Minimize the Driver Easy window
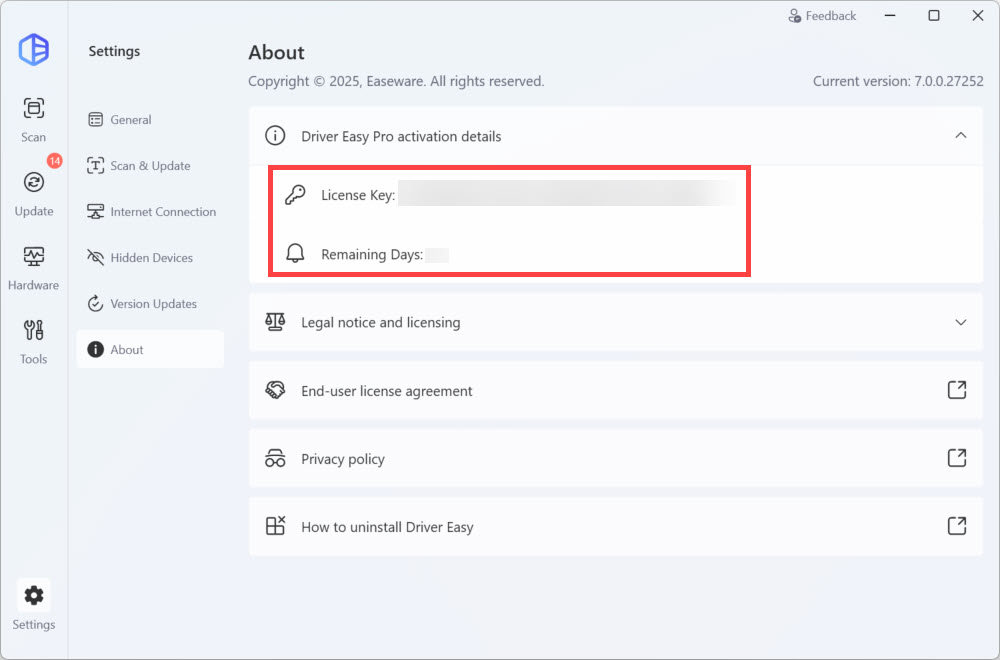The width and height of the screenshot is (1000, 660). click(890, 15)
